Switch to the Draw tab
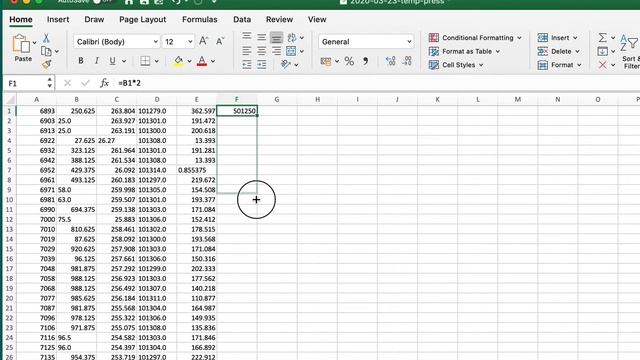 (x=94, y=20)
